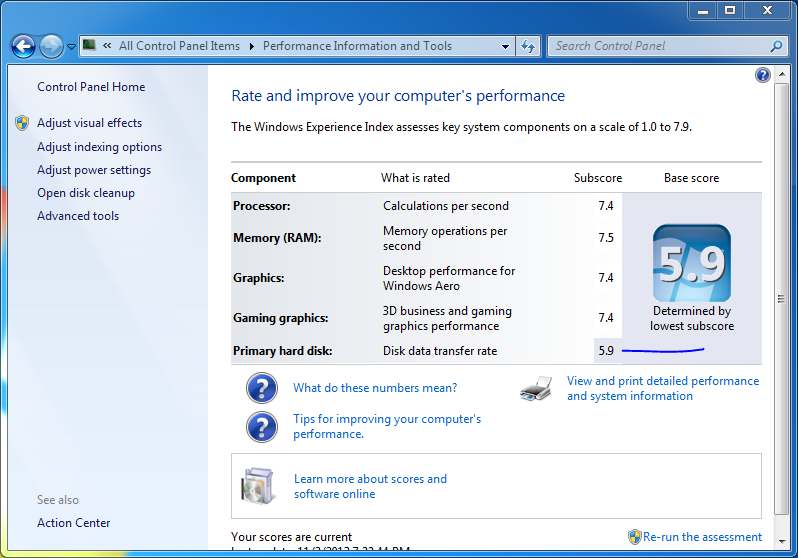Image resolution: width=798 pixels, height=558 pixels.
Task: Open the recent pages dropdown arrow
Action: 71,47
